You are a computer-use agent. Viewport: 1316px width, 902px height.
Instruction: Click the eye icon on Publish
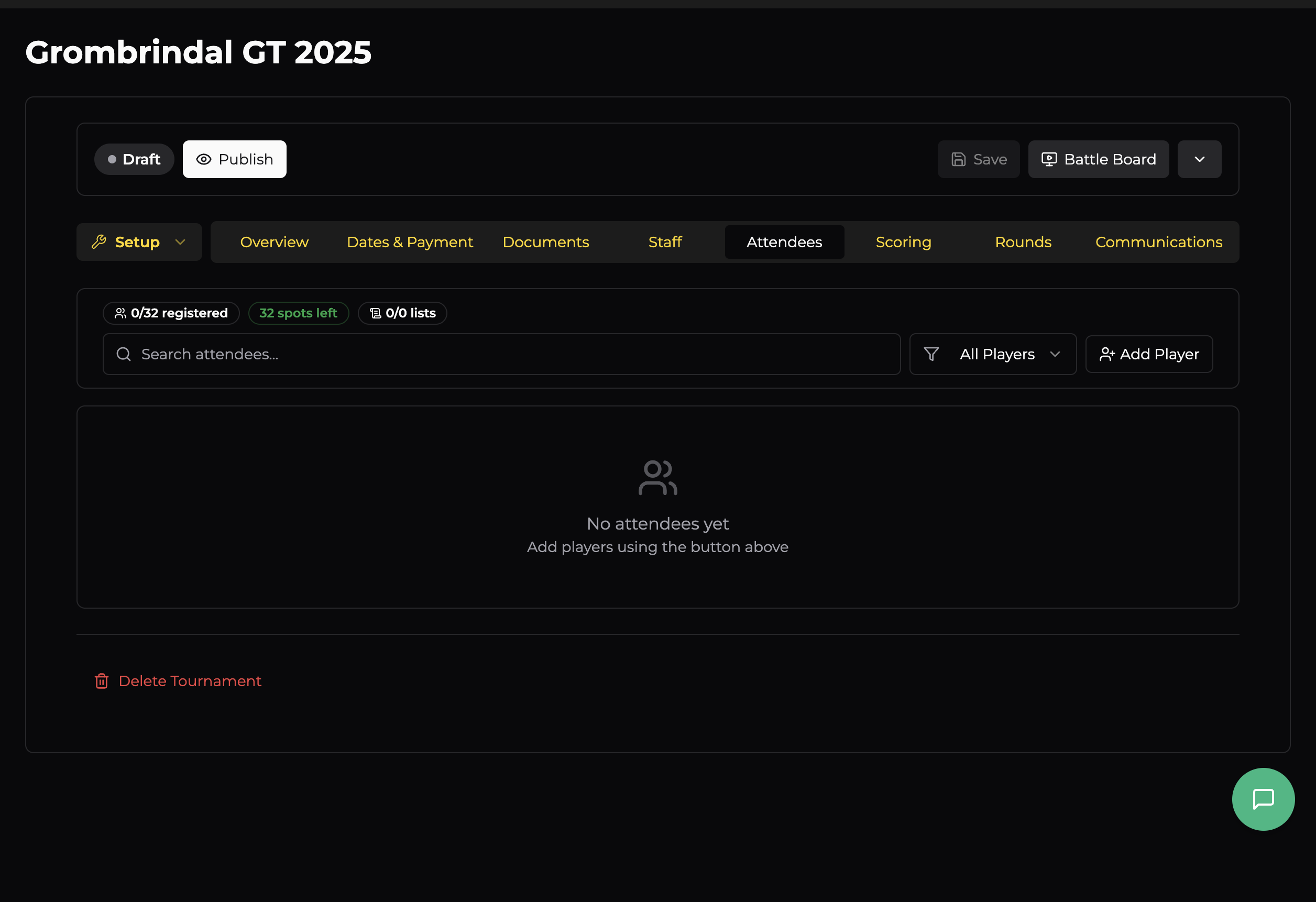204,159
